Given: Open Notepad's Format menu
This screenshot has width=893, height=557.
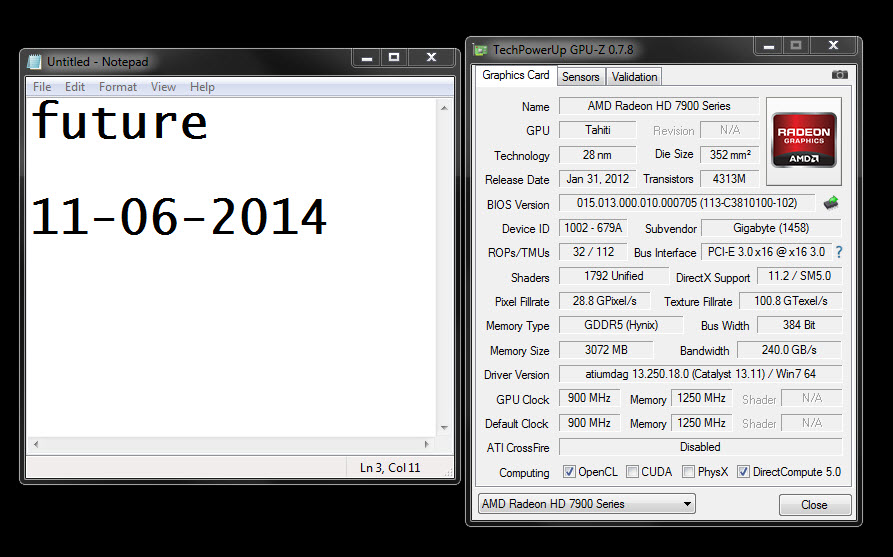Looking at the screenshot, I should click(118, 87).
